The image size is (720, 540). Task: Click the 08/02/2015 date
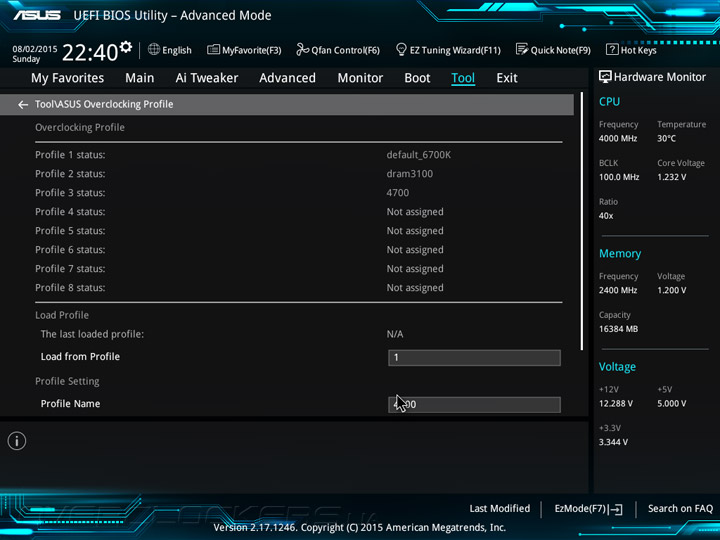pyautogui.click(x=35, y=49)
